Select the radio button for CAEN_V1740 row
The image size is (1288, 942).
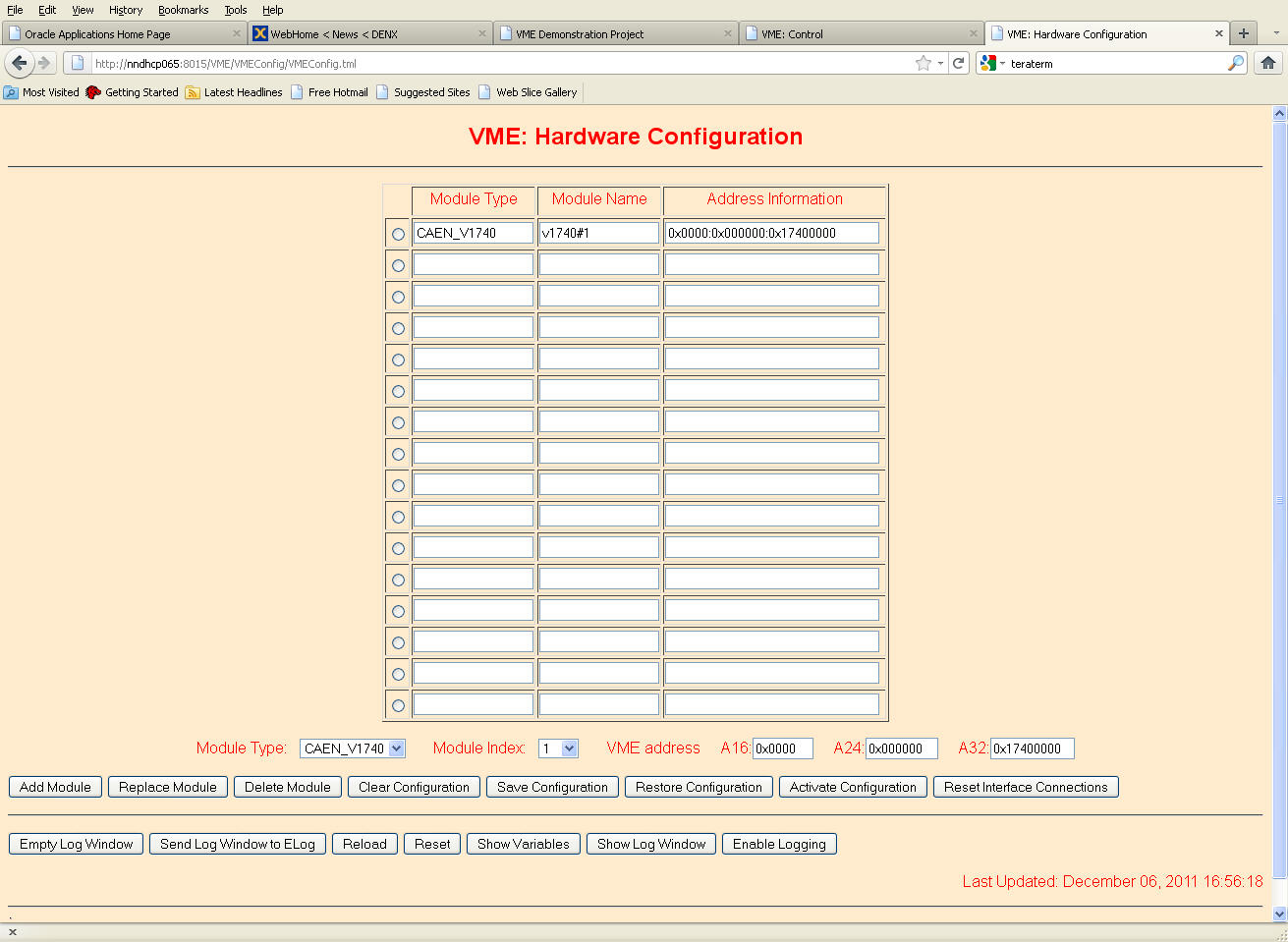click(398, 234)
